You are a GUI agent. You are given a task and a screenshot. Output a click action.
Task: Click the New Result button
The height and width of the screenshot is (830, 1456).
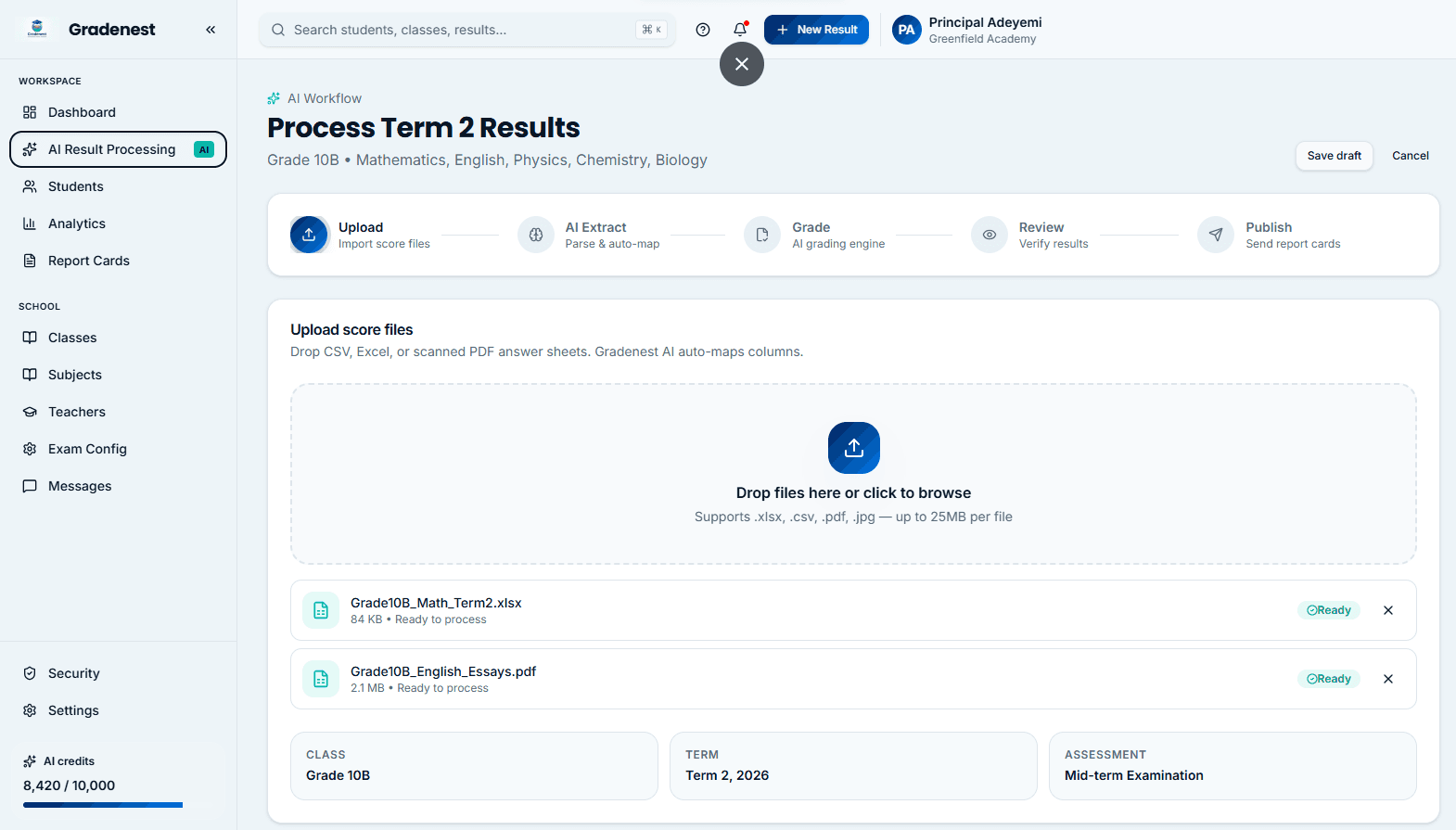click(816, 30)
